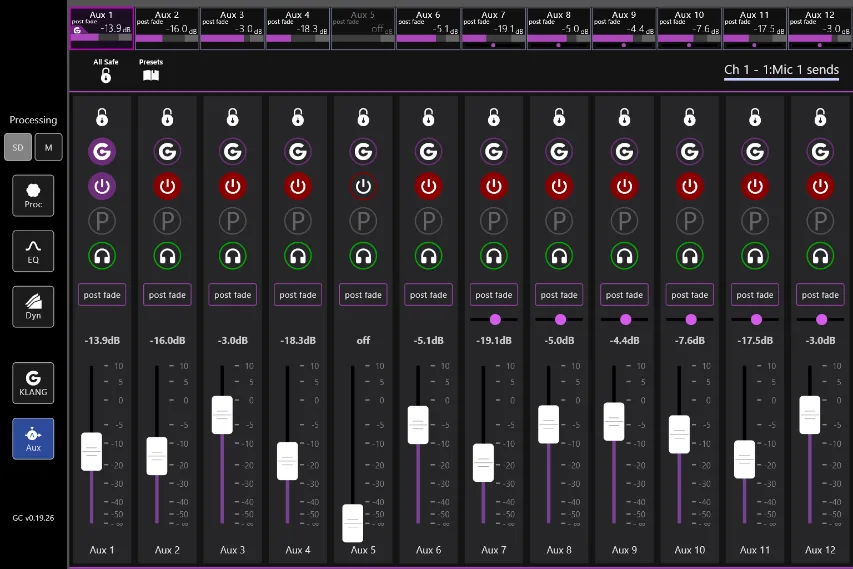Select the Aux 12 tab in top strip
Viewport: 853px width, 569px height.
click(820, 28)
